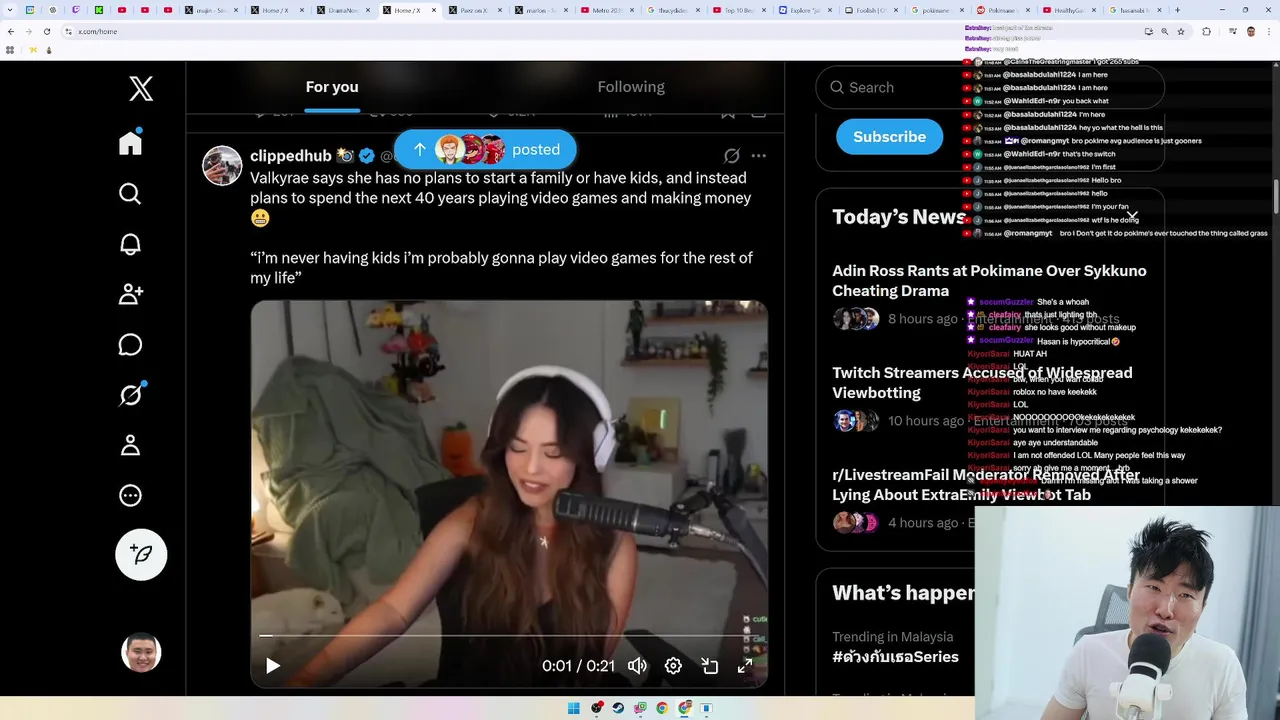This screenshot has height=720, width=1280.
Task: Open the clippedhub account name link
Action: pos(290,156)
